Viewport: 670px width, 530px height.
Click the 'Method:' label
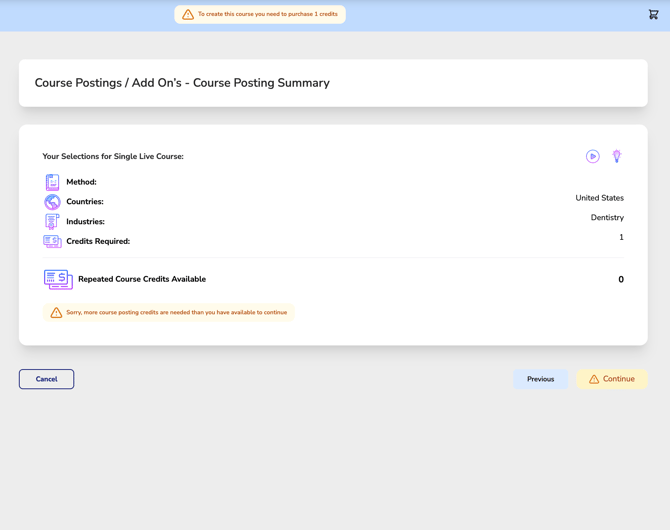pos(81,182)
